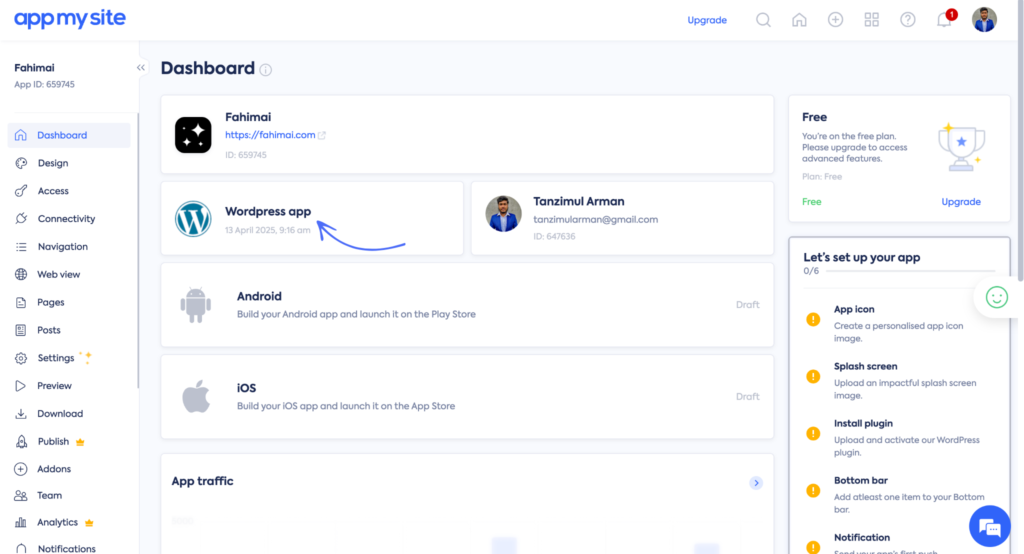Click warning icon beside Splash screen step
Screen dimensions: 1024x554
(813, 376)
